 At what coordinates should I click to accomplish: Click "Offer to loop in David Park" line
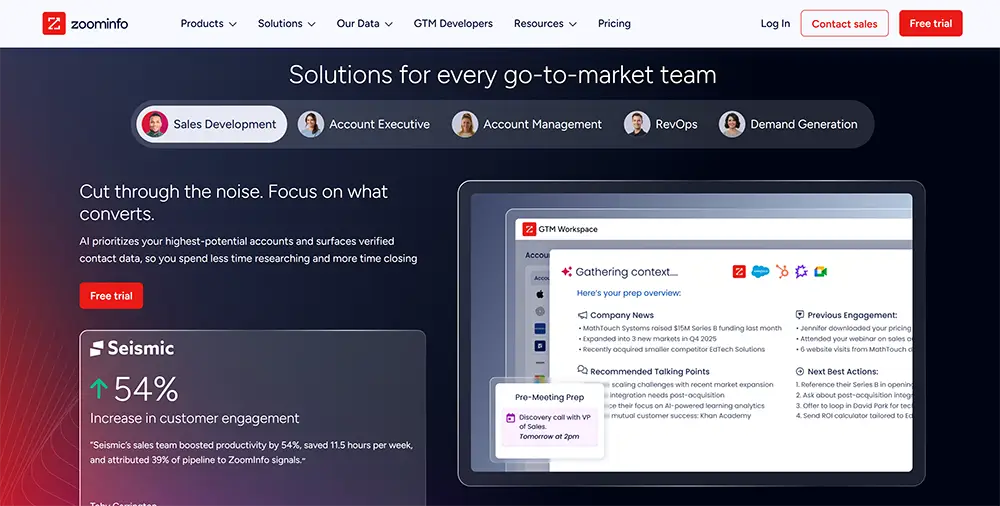854,405
